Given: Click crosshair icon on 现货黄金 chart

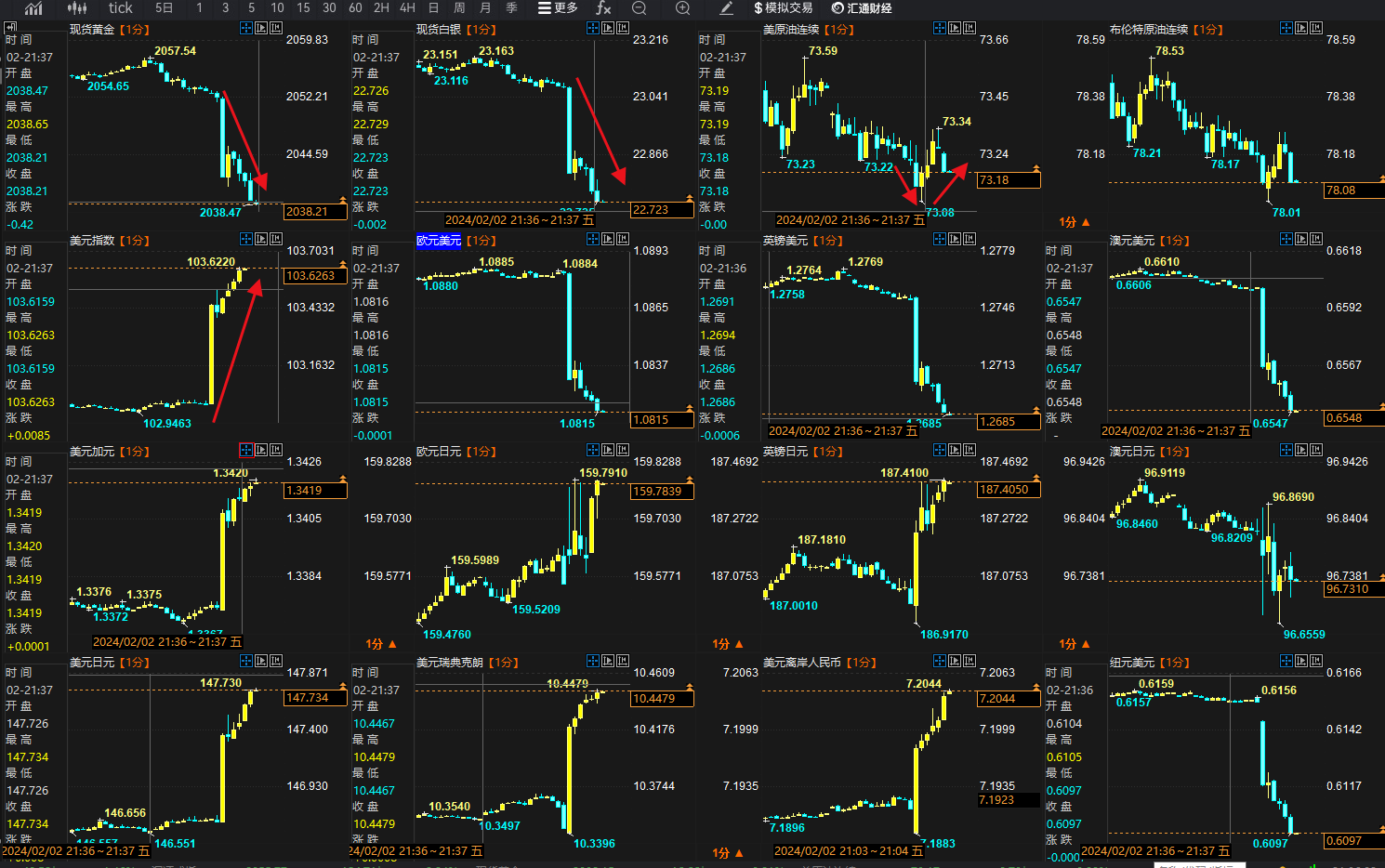Looking at the screenshot, I should click(x=246, y=29).
